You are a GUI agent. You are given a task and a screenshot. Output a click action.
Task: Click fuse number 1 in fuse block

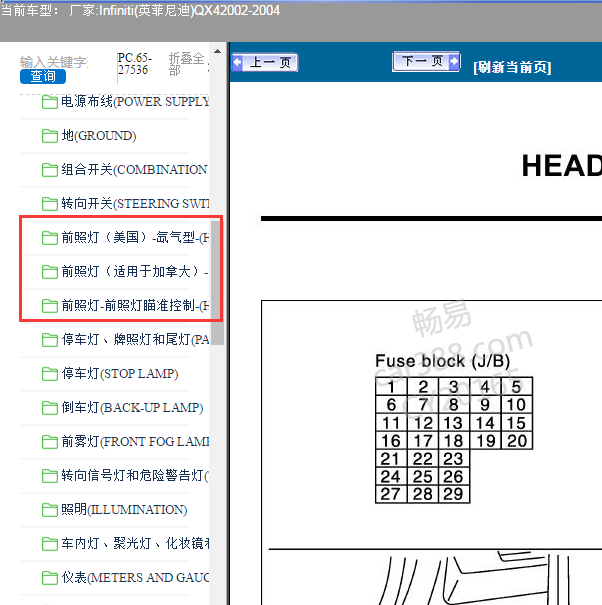(391, 387)
